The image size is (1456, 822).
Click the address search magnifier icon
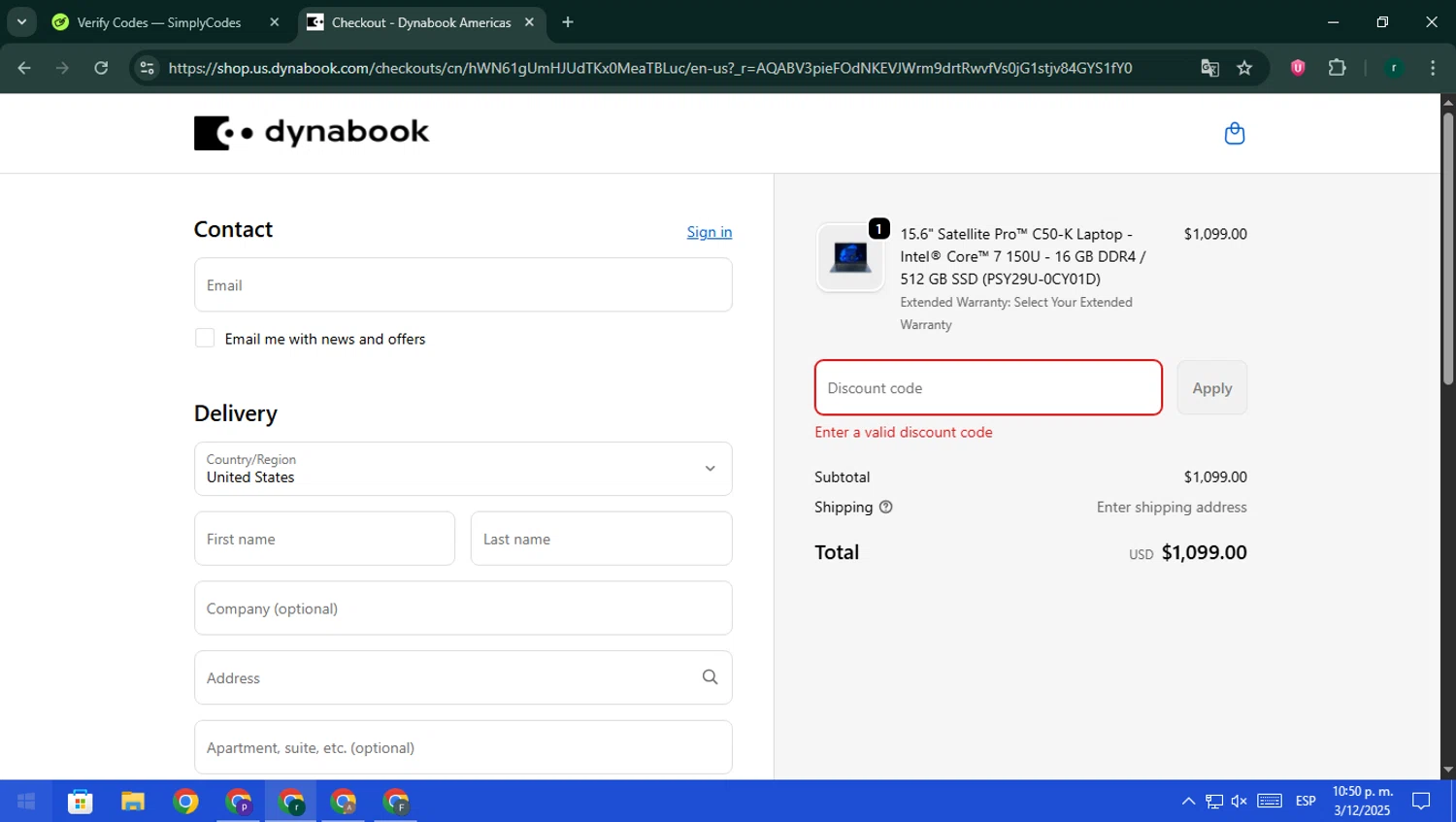coord(710,677)
